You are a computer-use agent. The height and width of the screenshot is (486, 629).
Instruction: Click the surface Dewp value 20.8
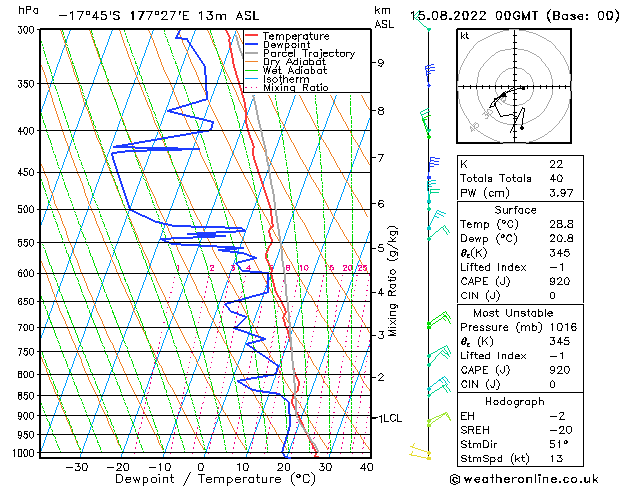click(561, 239)
